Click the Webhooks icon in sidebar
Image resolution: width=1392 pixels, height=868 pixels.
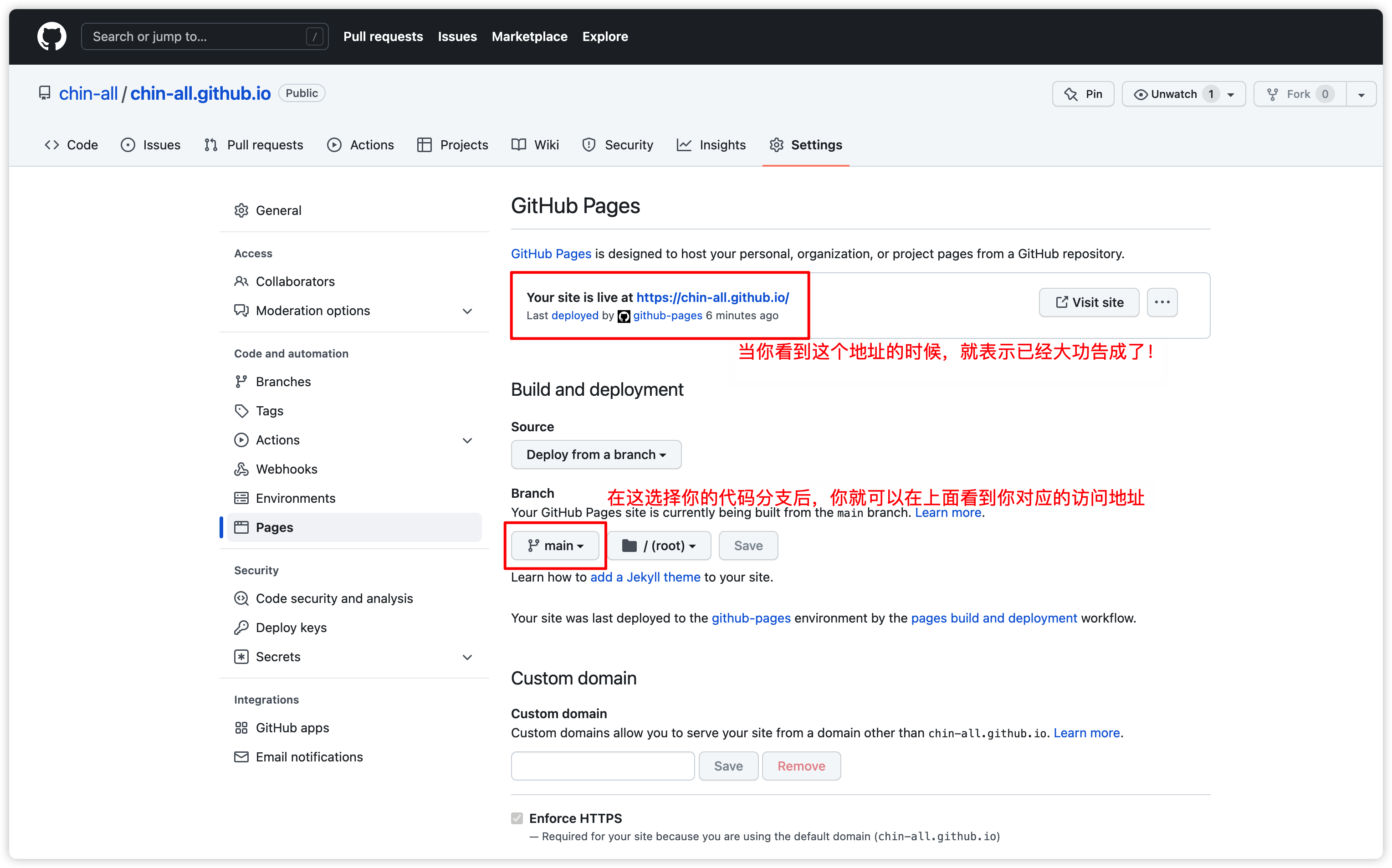tap(241, 469)
